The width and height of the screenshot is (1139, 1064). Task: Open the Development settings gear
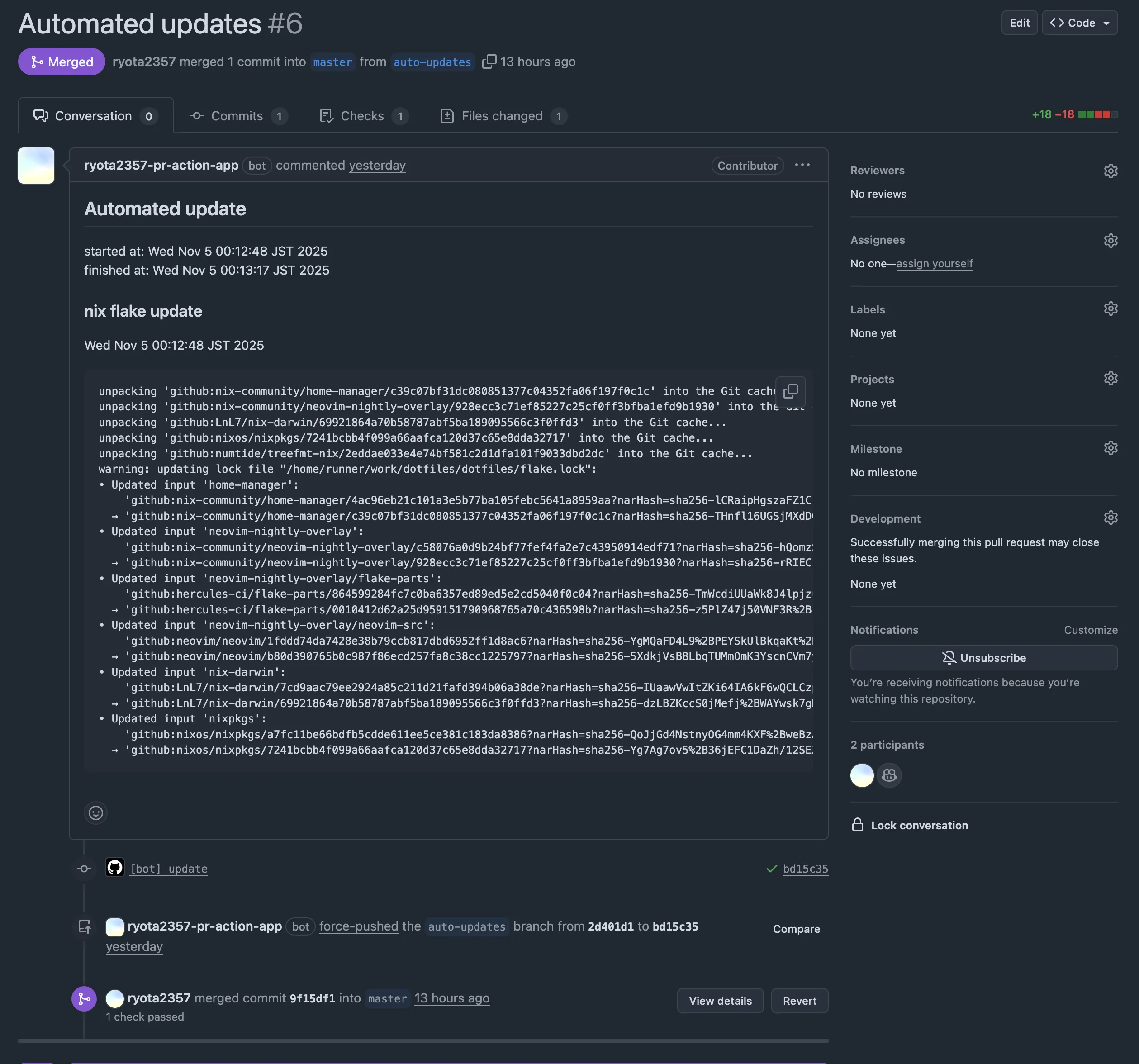[x=1111, y=517]
